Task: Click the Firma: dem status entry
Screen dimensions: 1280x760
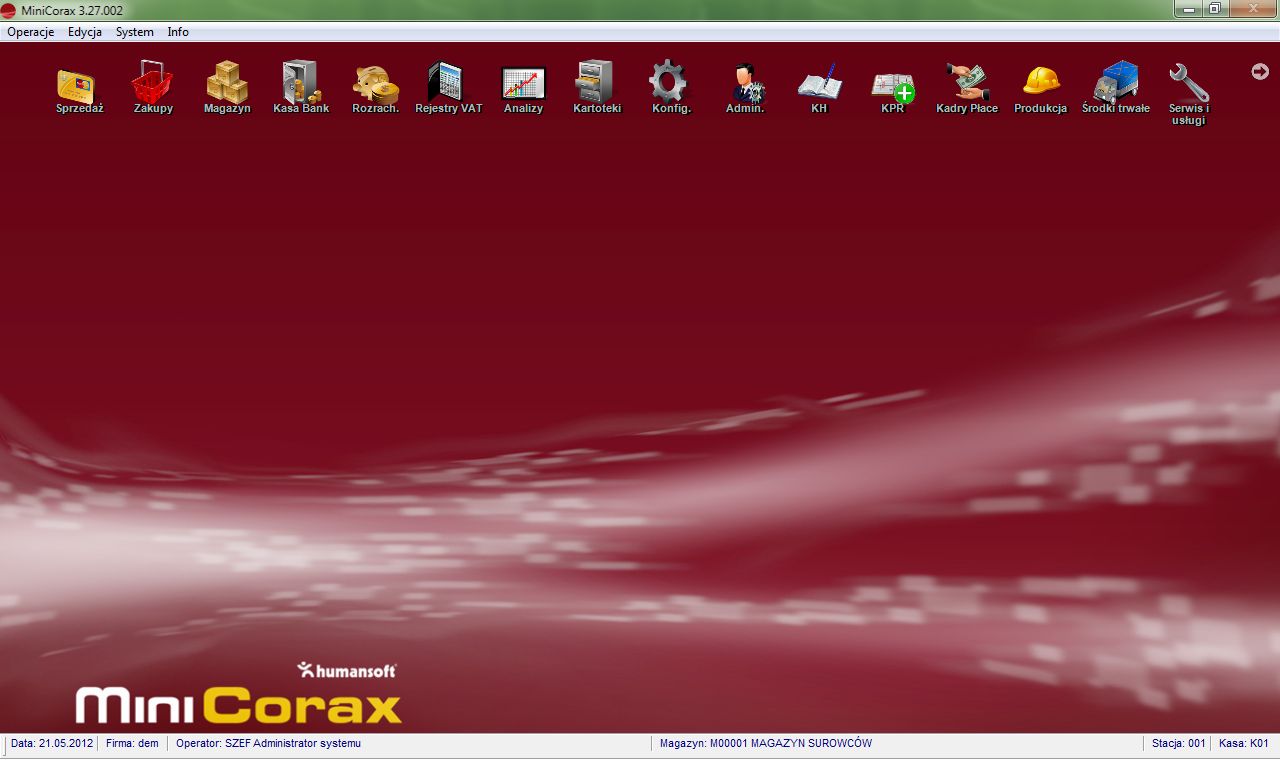Action: (x=132, y=744)
